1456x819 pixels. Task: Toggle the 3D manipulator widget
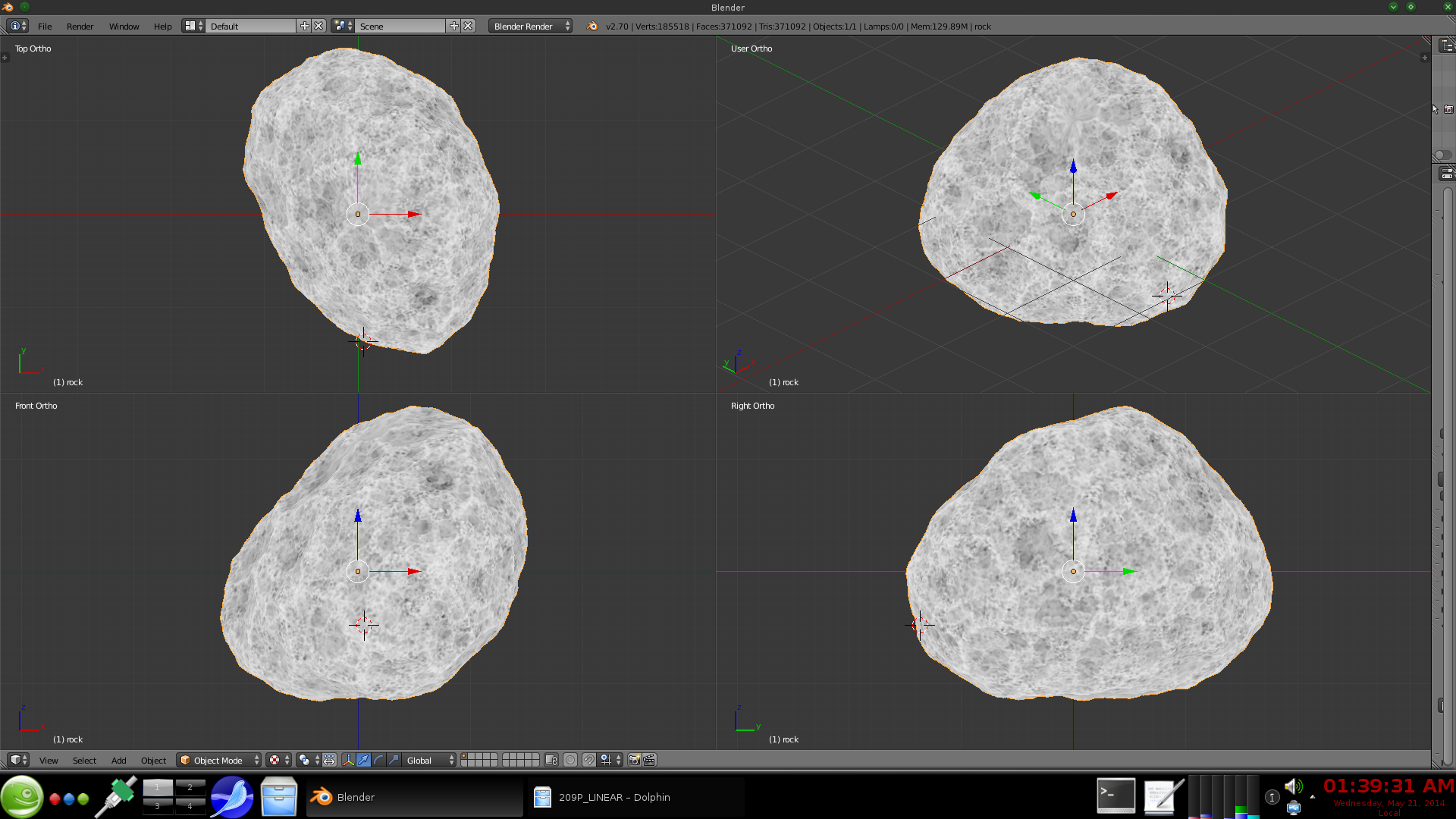[x=348, y=760]
